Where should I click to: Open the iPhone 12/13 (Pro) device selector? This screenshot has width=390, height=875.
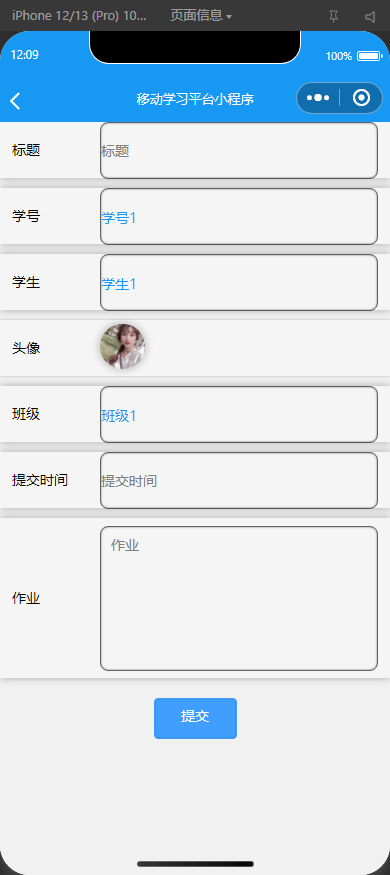(x=79, y=16)
